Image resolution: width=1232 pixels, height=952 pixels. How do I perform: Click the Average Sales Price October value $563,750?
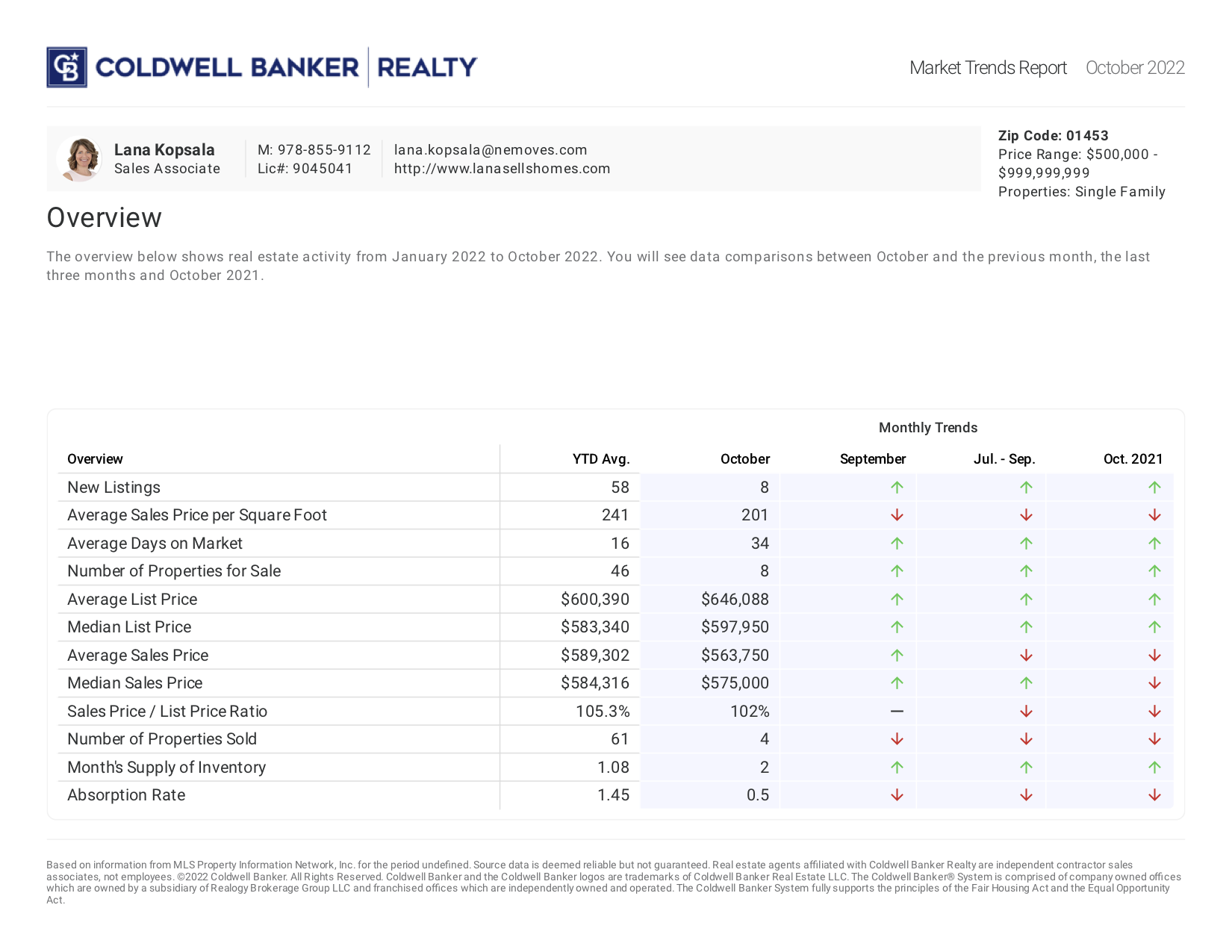coord(735,656)
